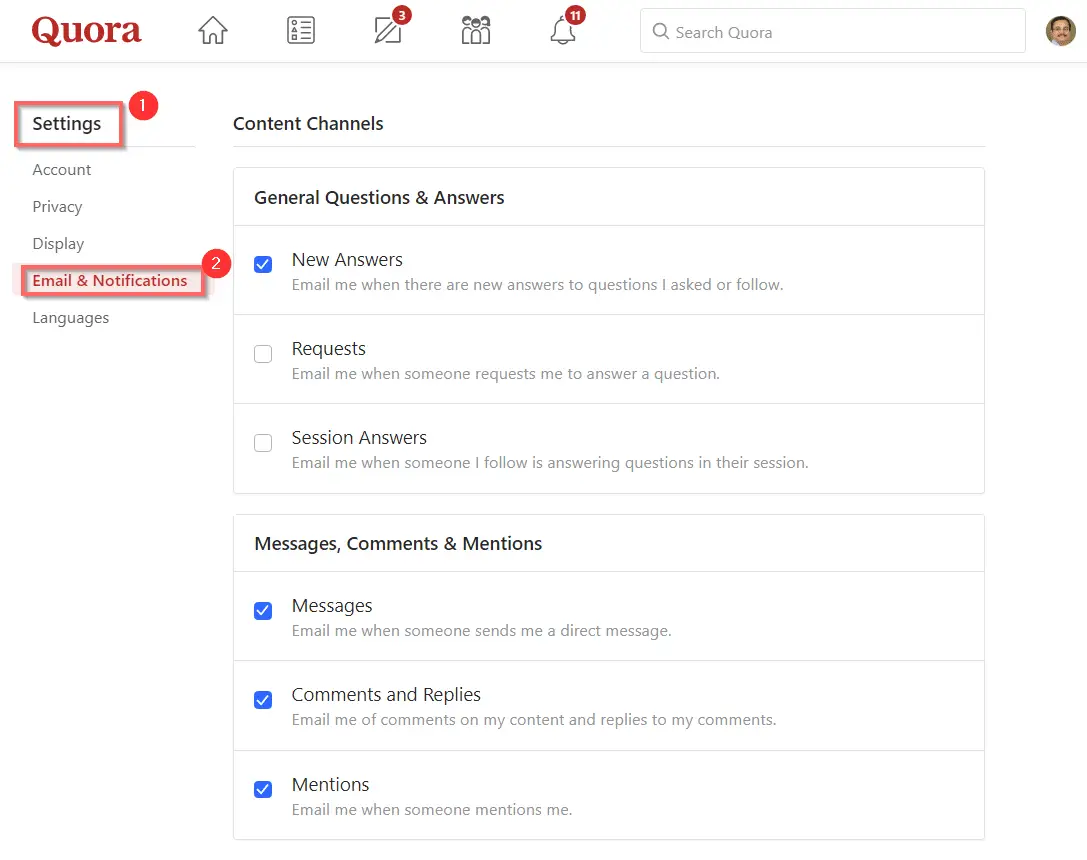This screenshot has height=860, width=1087.
Task: Focus the Search Quora field
Action: (833, 31)
